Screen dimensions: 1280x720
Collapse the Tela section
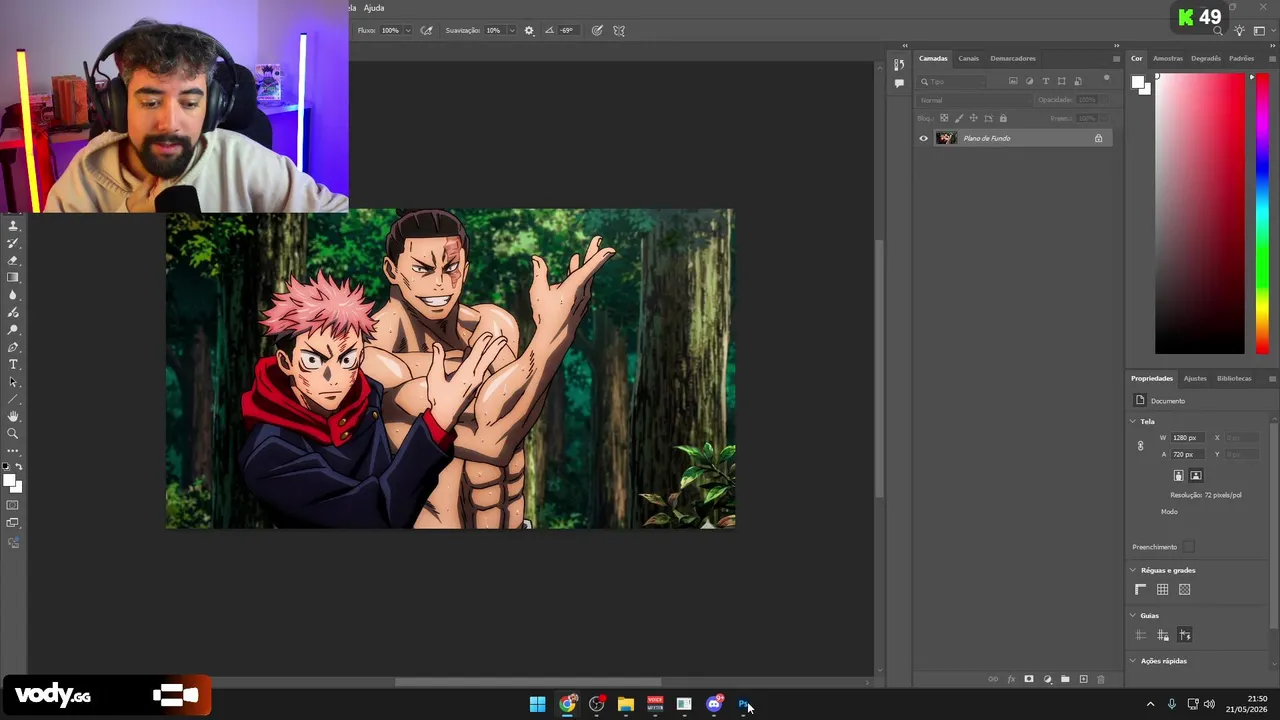[1133, 421]
